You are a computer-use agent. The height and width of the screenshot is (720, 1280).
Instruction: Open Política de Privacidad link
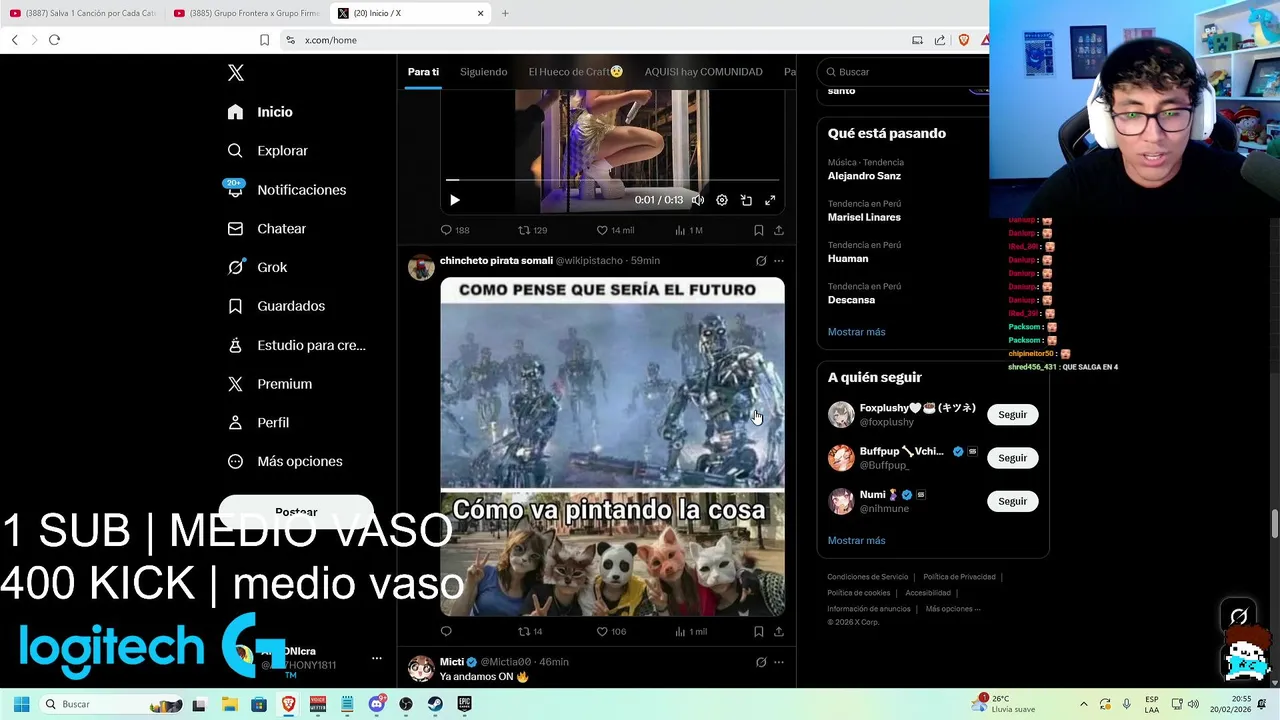959,577
